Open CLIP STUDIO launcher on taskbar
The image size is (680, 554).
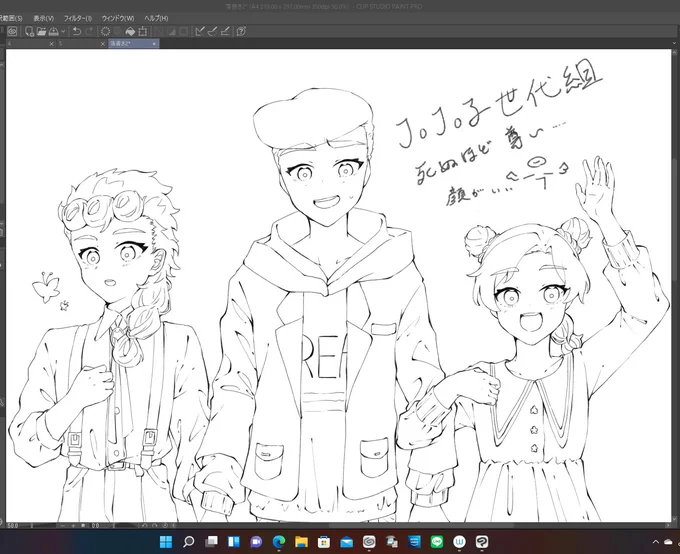pyautogui.click(x=369, y=541)
